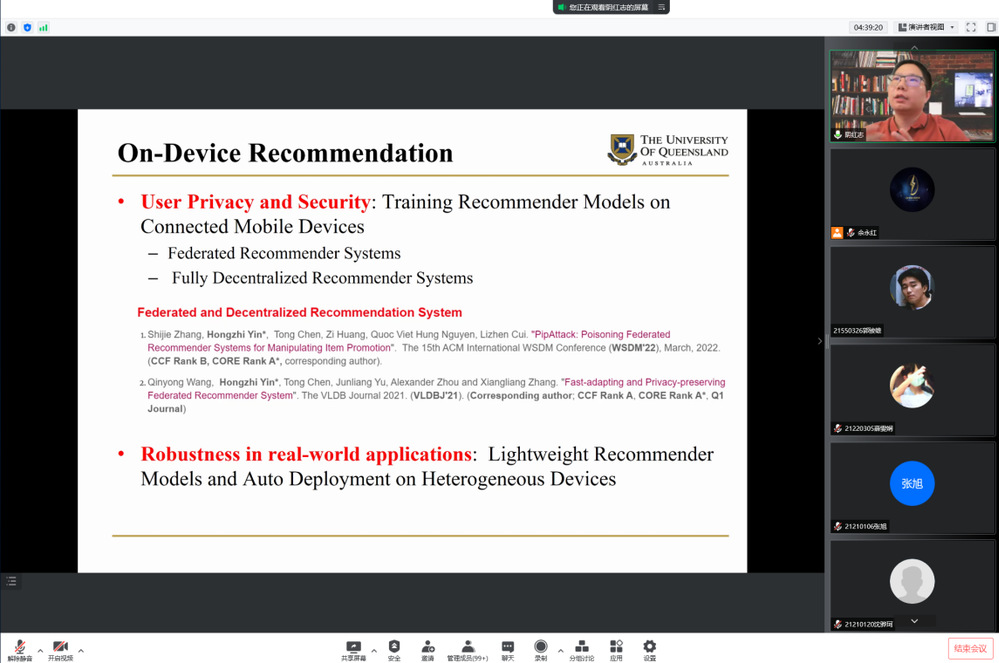Open the speaker view layout dropdown
The width and height of the screenshot is (999, 663).
pyautogui.click(x=927, y=27)
